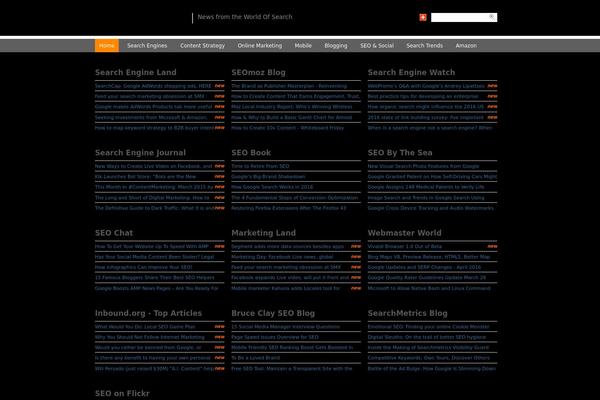Viewport: 600px width, 400px height.
Task: Open the SEO By The Sea heading
Action: [400, 153]
